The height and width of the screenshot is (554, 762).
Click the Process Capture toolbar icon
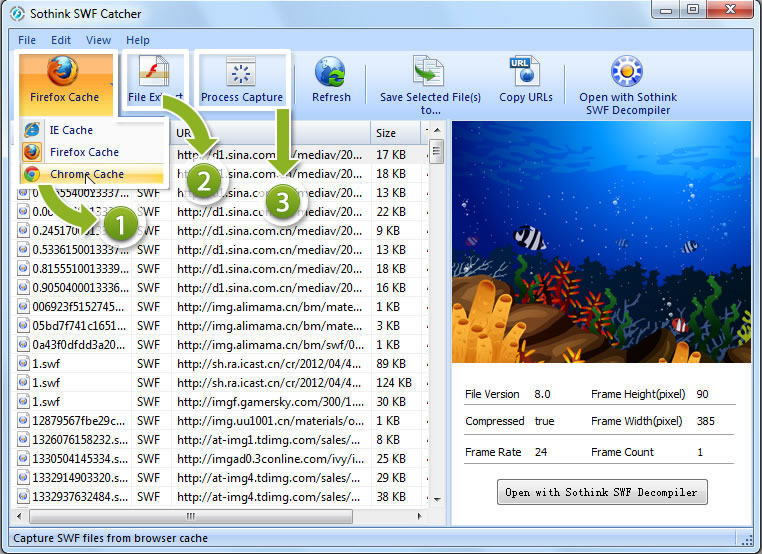pyautogui.click(x=241, y=73)
